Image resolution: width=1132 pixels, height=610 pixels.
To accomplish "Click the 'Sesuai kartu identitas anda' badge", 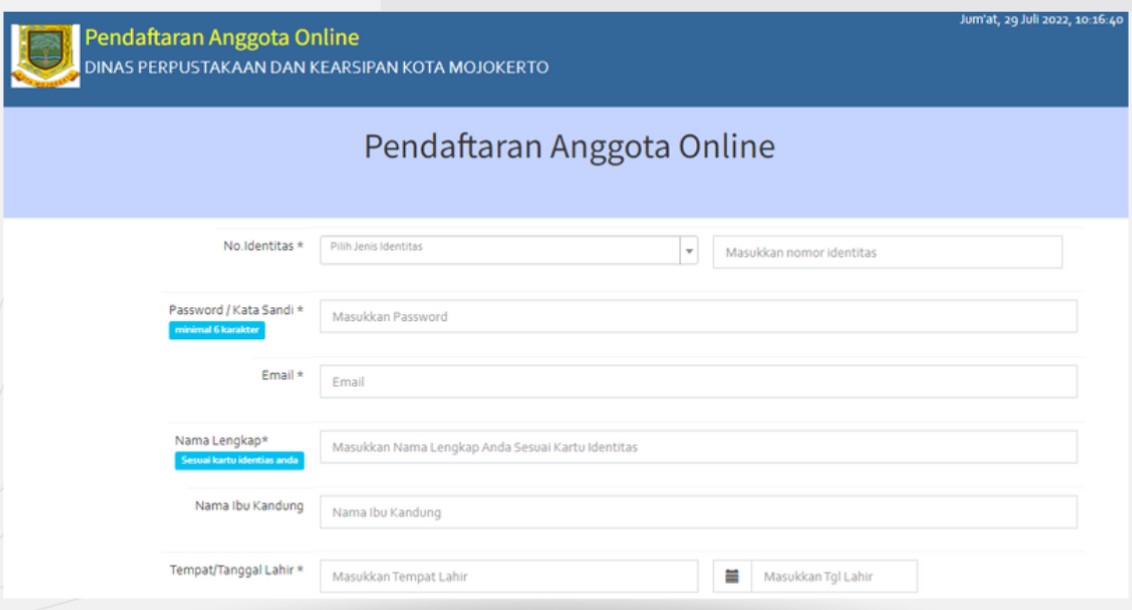I will (x=239, y=460).
